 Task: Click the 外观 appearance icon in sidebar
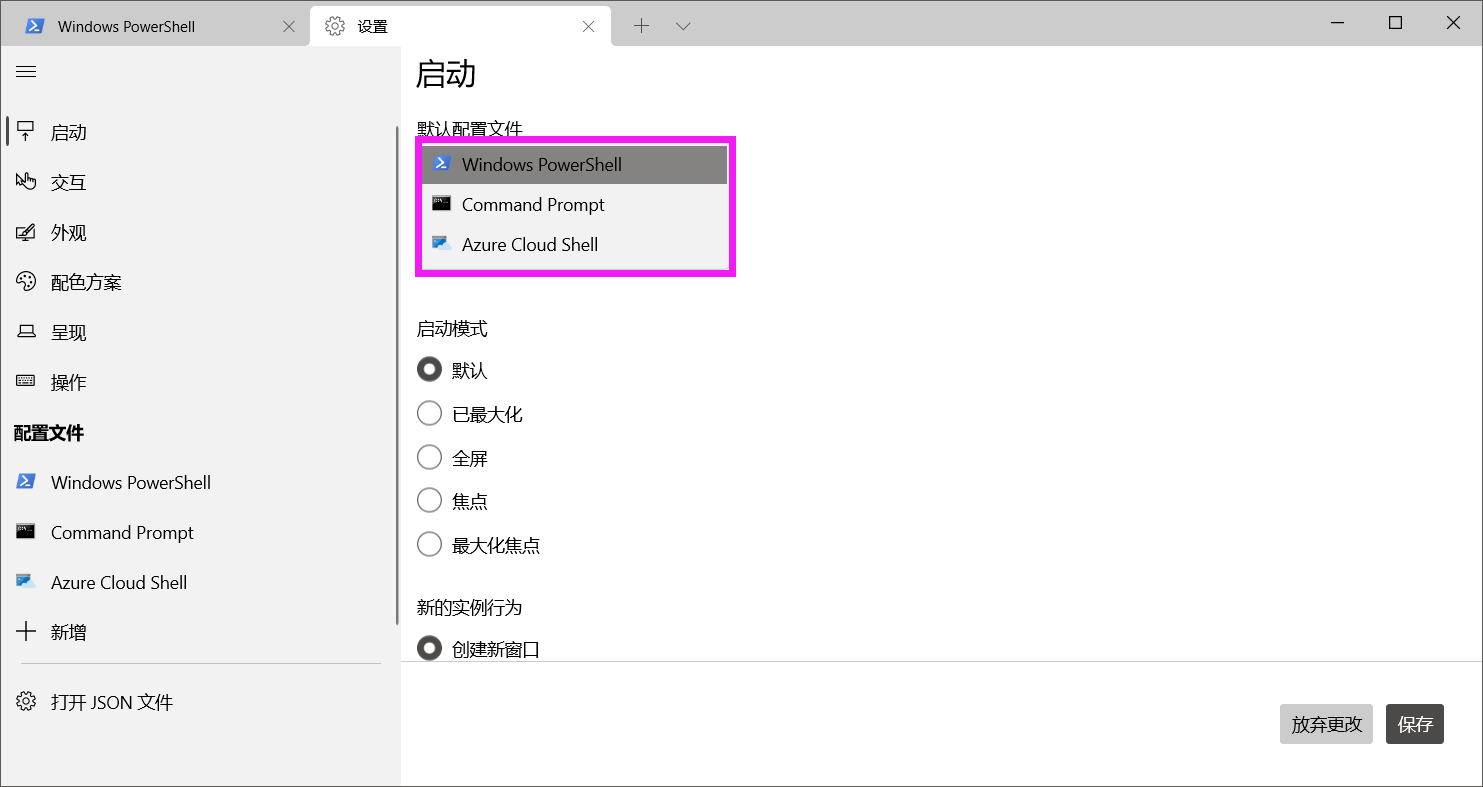26,232
